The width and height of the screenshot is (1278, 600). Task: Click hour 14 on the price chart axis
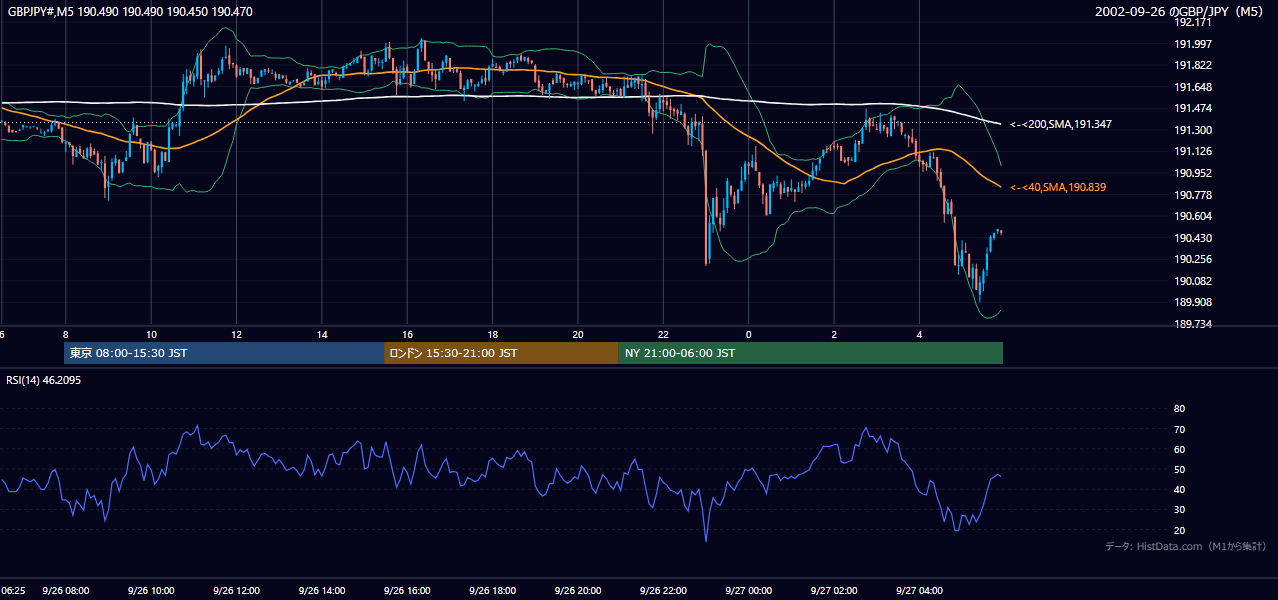(x=322, y=334)
